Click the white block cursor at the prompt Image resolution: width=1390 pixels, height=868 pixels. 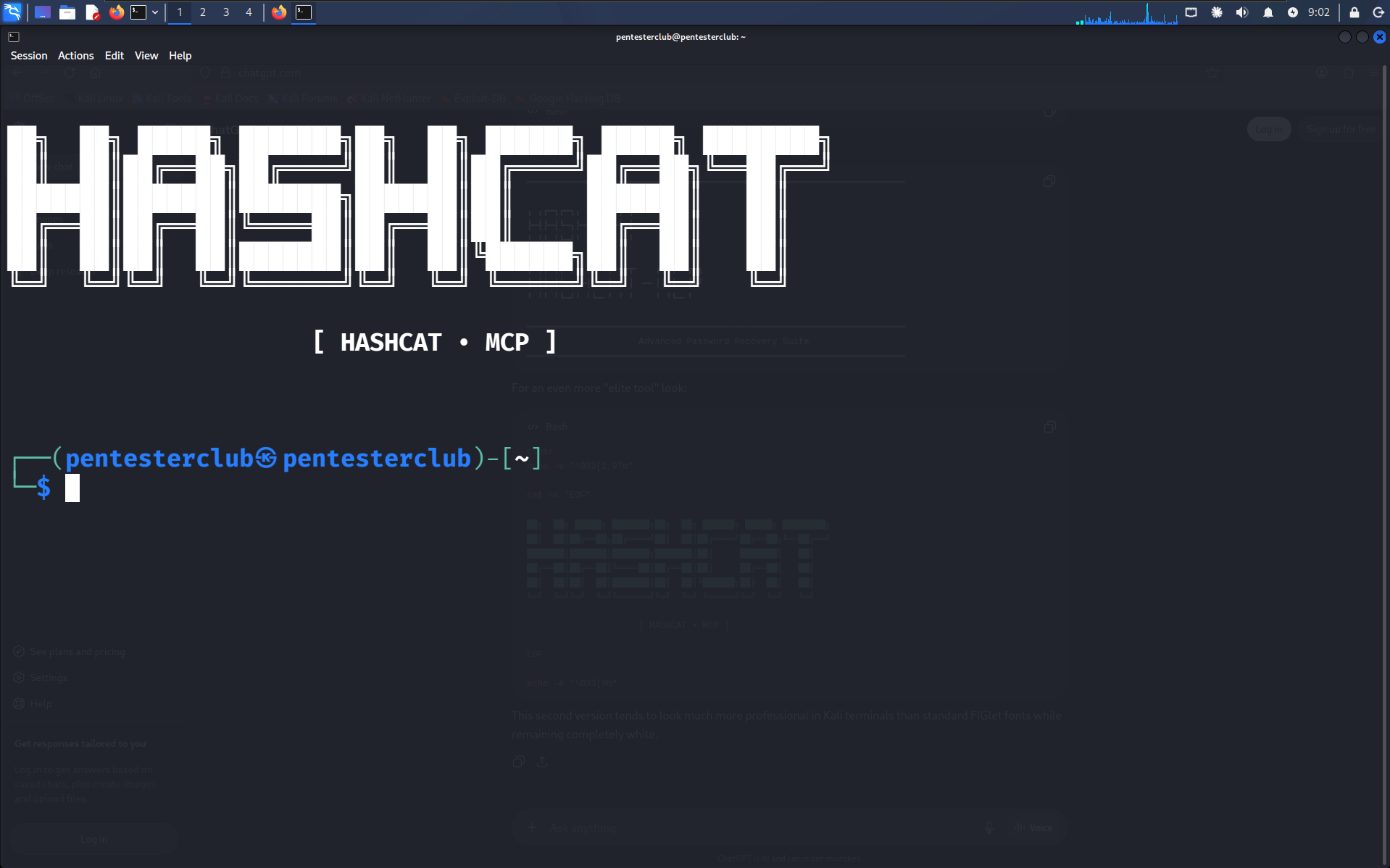(72, 488)
